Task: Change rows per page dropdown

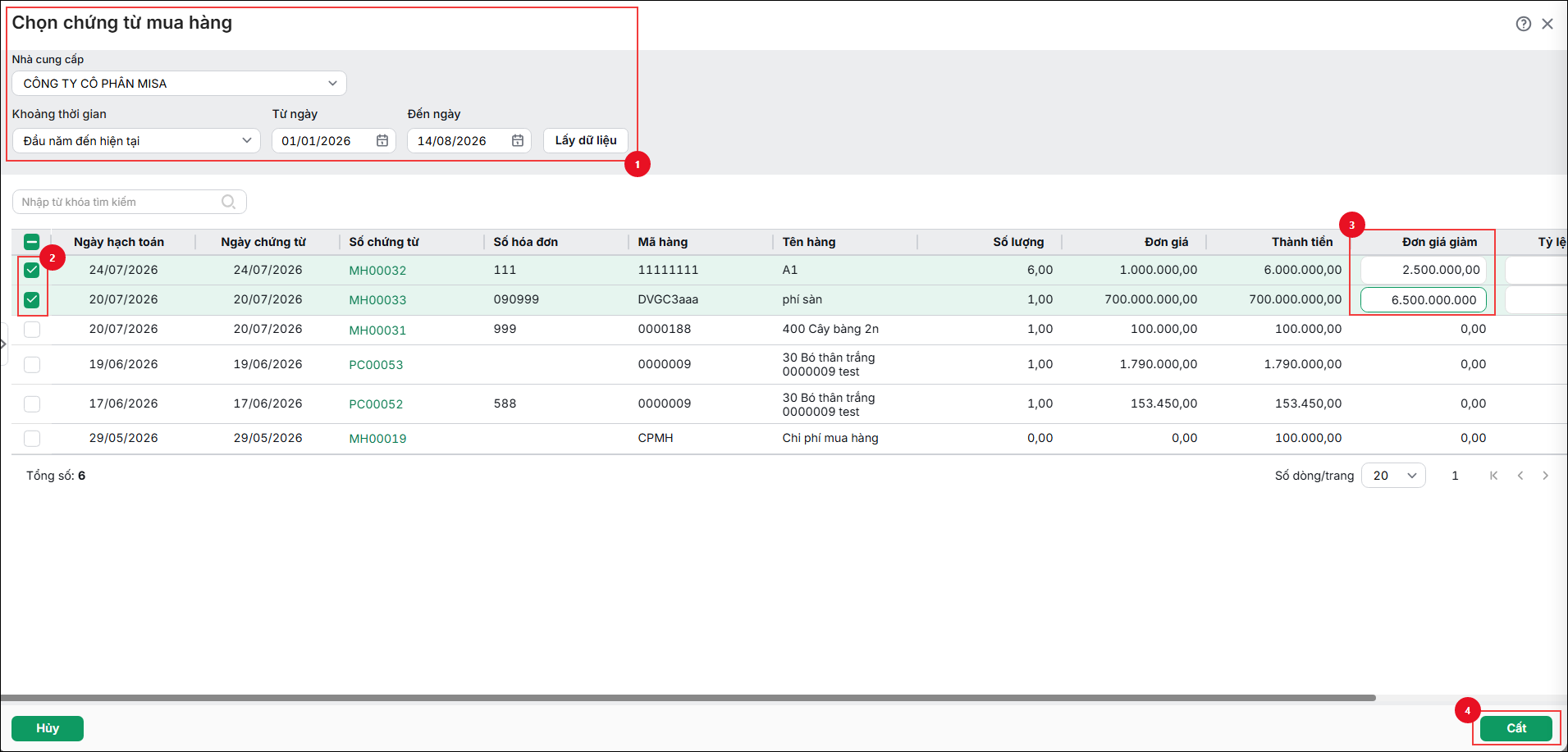Action: point(1393,476)
